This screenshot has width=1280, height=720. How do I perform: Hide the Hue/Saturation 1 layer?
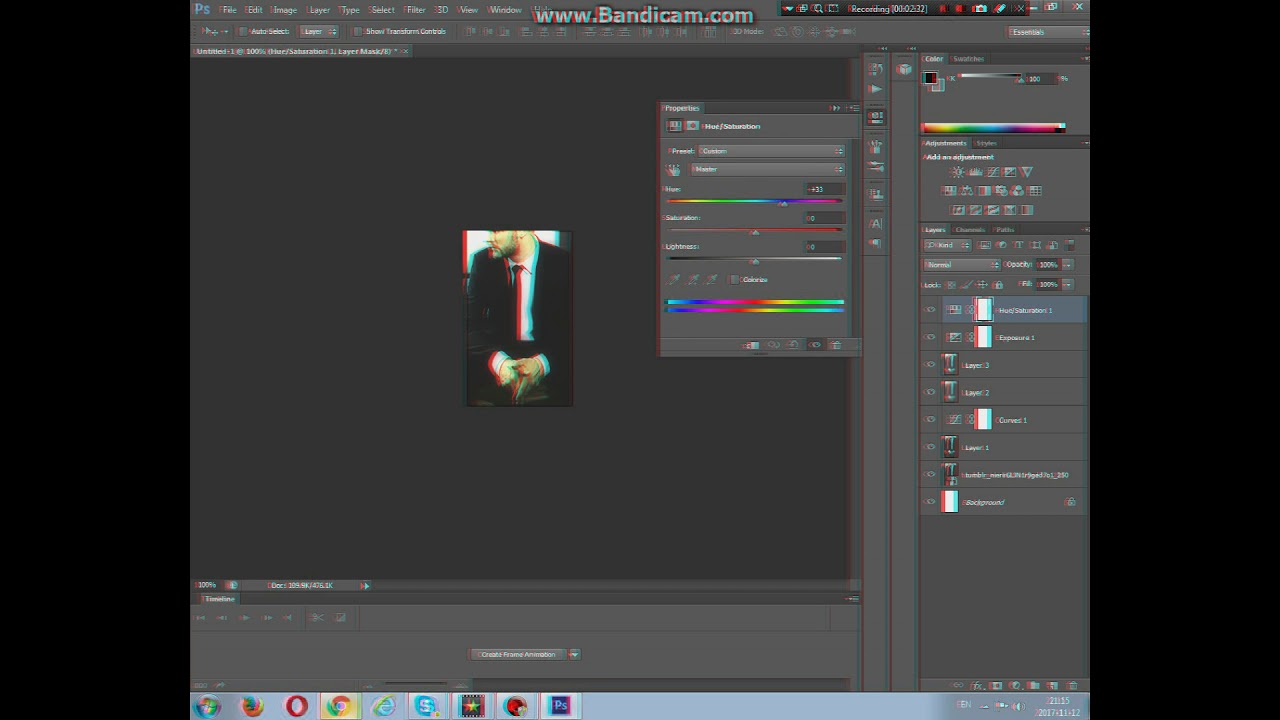point(931,310)
